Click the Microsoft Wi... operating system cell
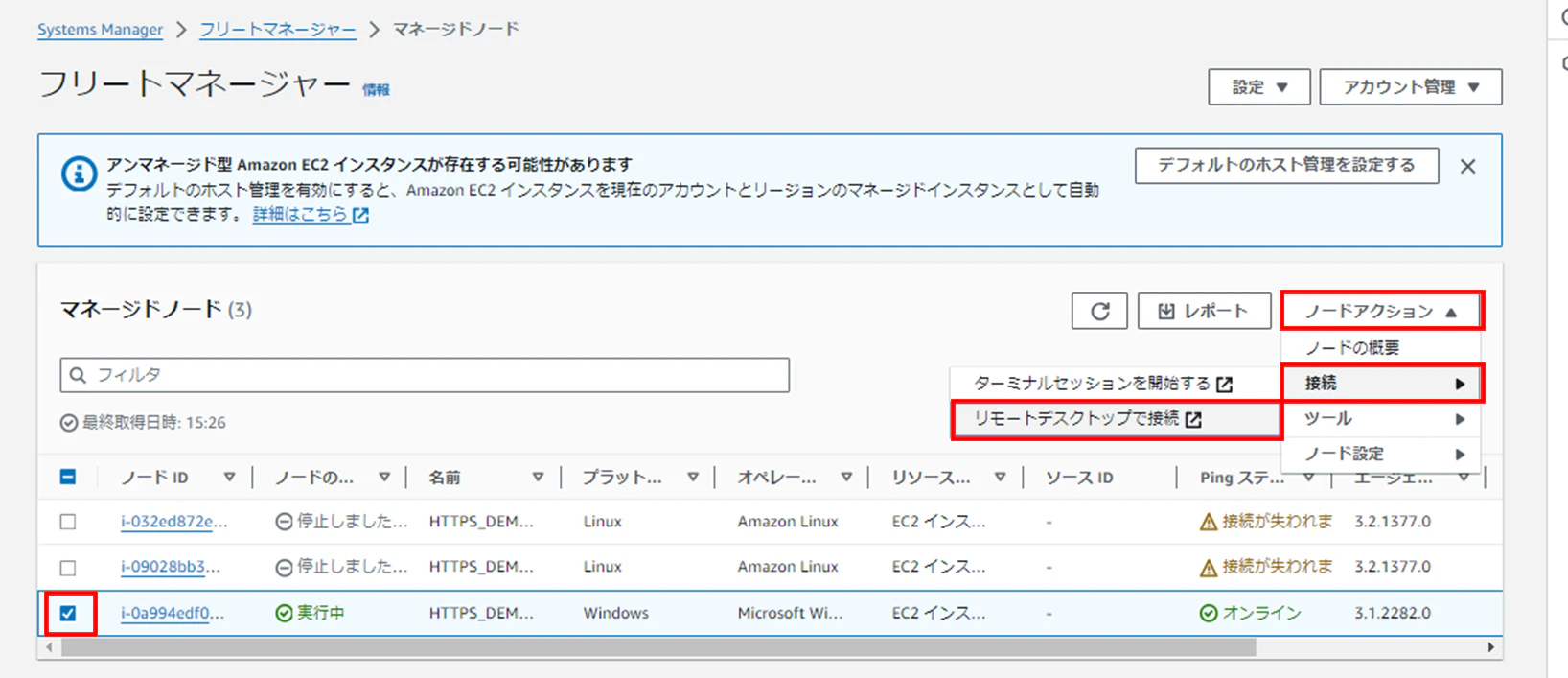Screen dimensions: 1568x678 pyautogui.click(x=790, y=613)
